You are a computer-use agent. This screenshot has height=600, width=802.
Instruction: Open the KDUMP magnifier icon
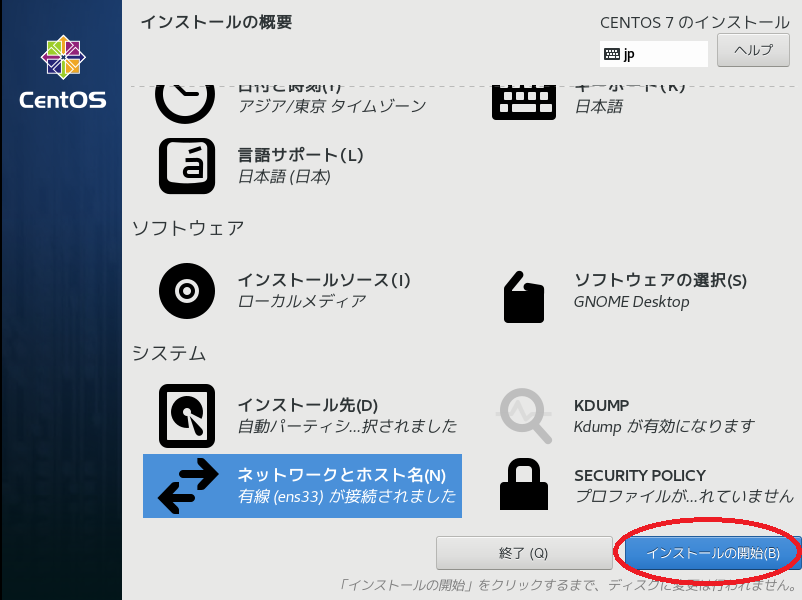pyautogui.click(x=525, y=416)
